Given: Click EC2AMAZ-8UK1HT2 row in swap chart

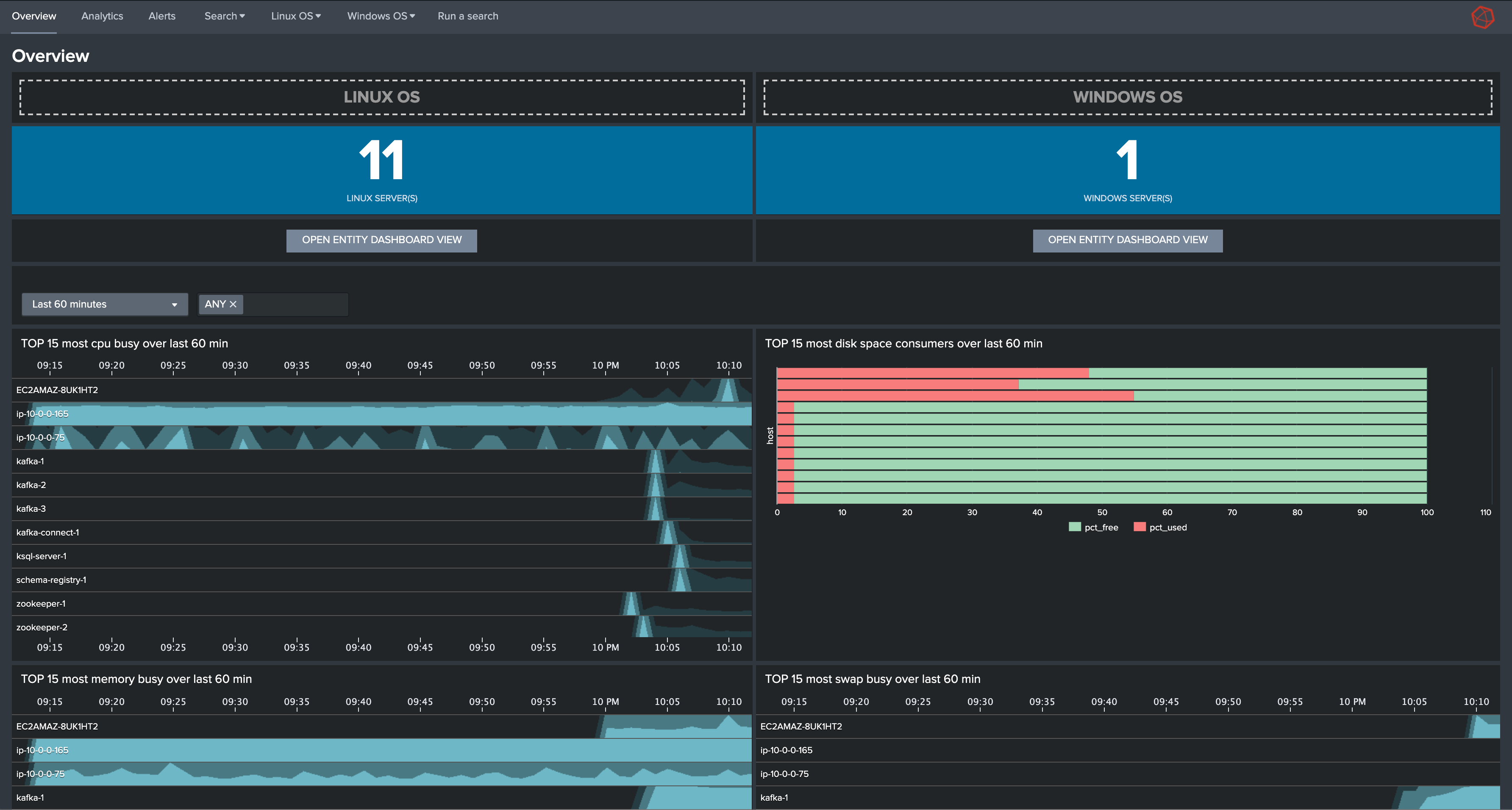Looking at the screenshot, I should (x=800, y=726).
